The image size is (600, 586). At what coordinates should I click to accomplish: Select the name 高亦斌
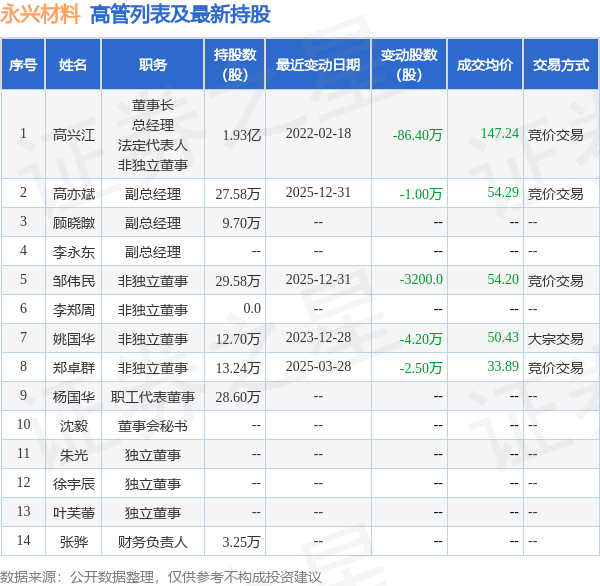pyautogui.click(x=73, y=194)
